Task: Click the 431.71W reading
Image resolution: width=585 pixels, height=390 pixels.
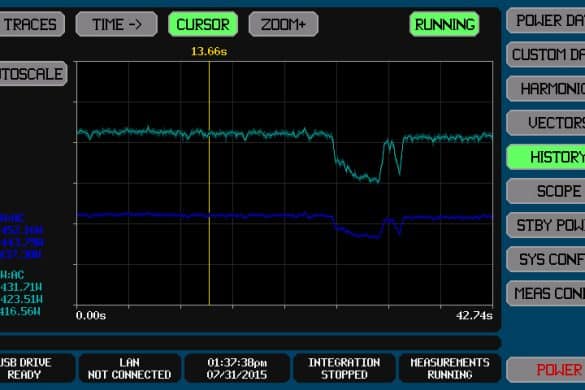Action: coord(21,287)
